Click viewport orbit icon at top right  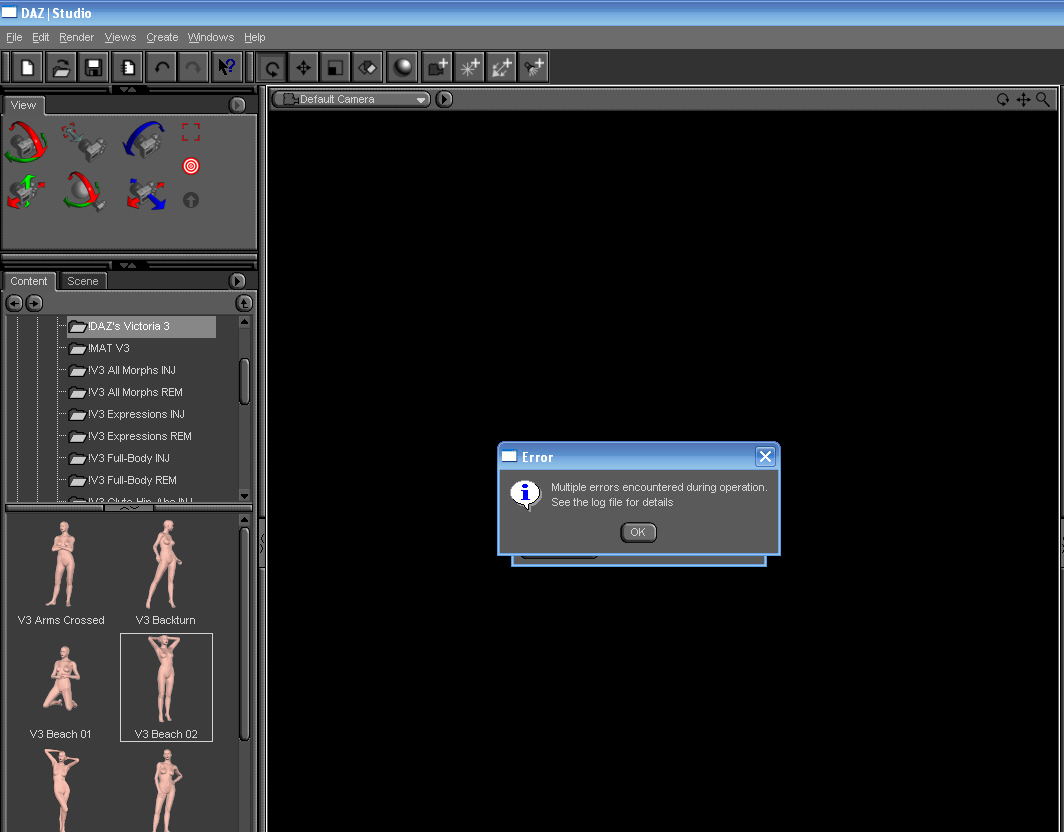(x=1002, y=100)
